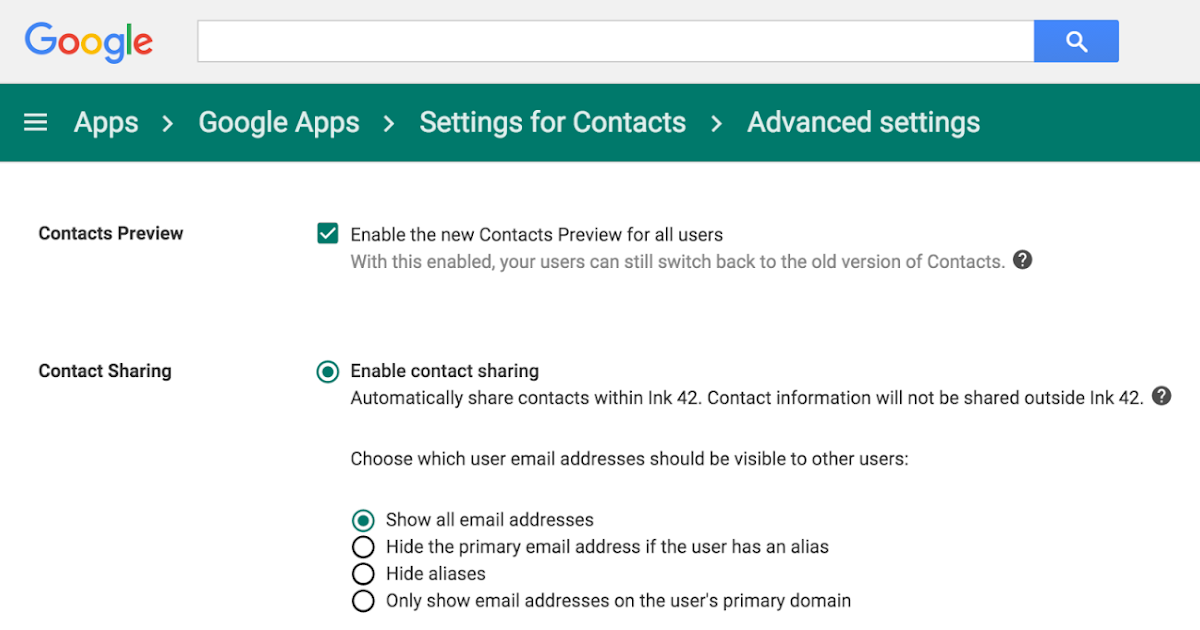The height and width of the screenshot is (630, 1200).
Task: Select Only show email addresses on primary domain
Action: [x=363, y=601]
